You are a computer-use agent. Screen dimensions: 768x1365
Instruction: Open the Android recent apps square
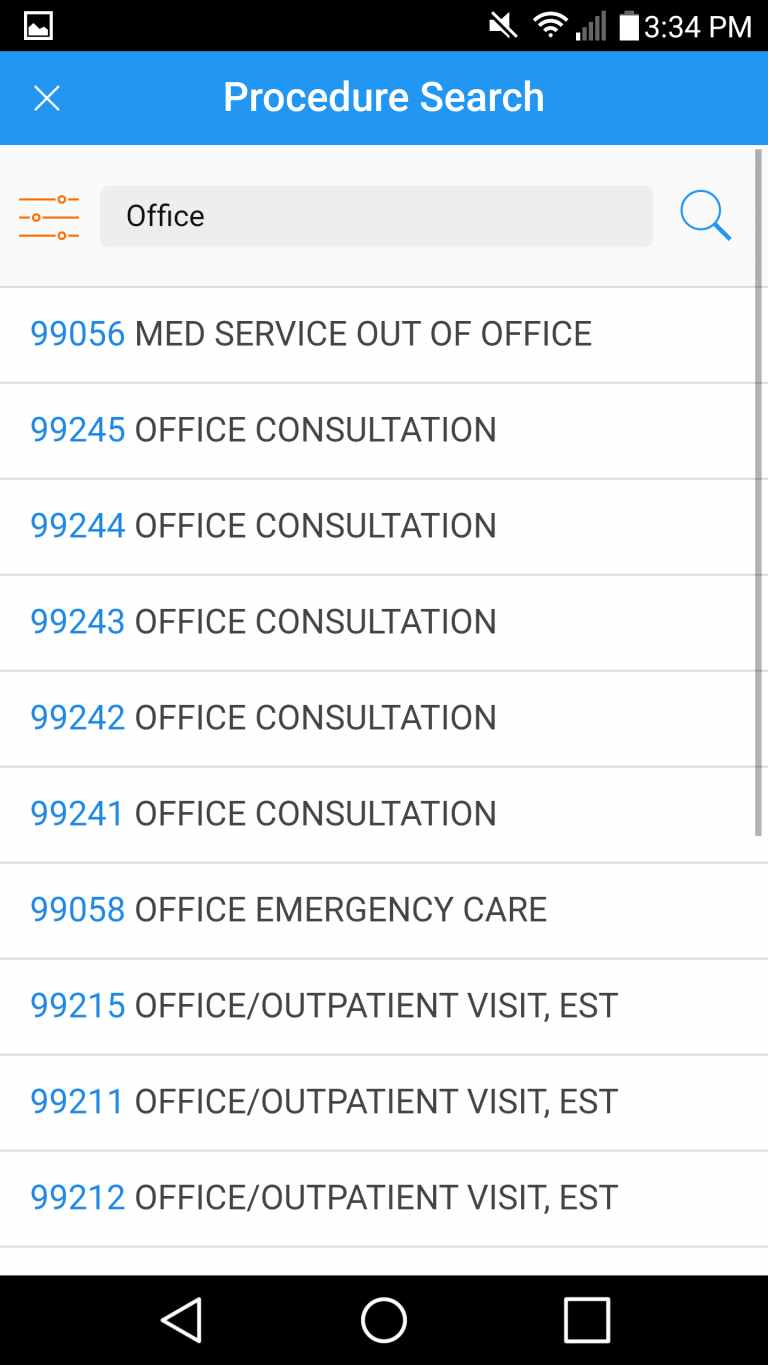[587, 1320]
